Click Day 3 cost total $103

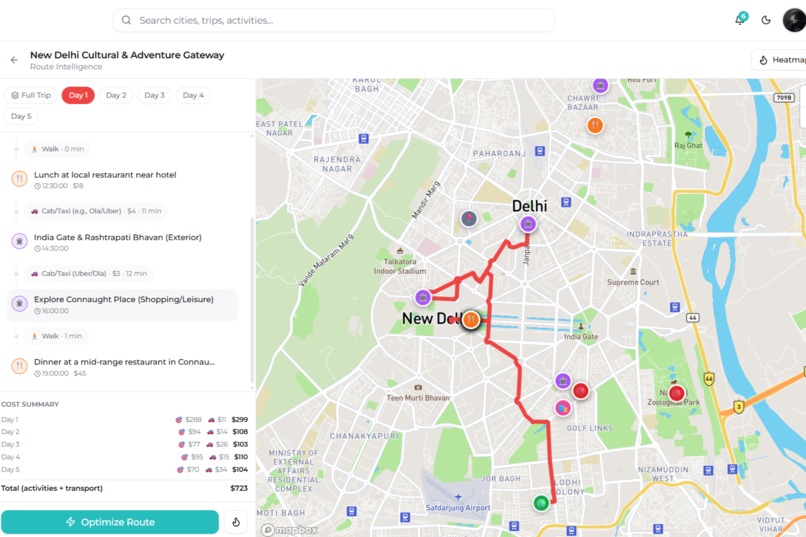tap(240, 445)
